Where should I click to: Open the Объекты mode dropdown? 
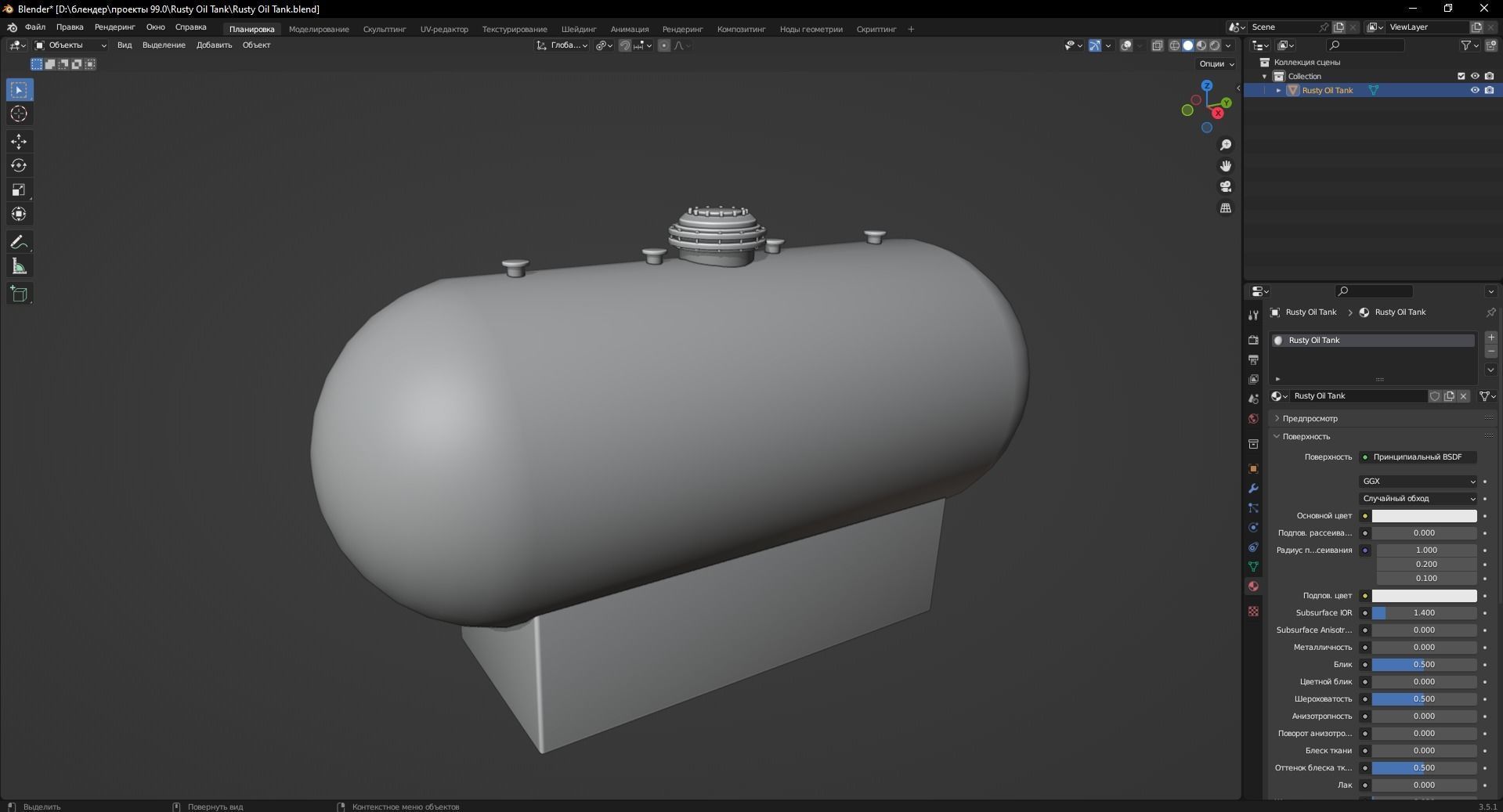pos(70,45)
